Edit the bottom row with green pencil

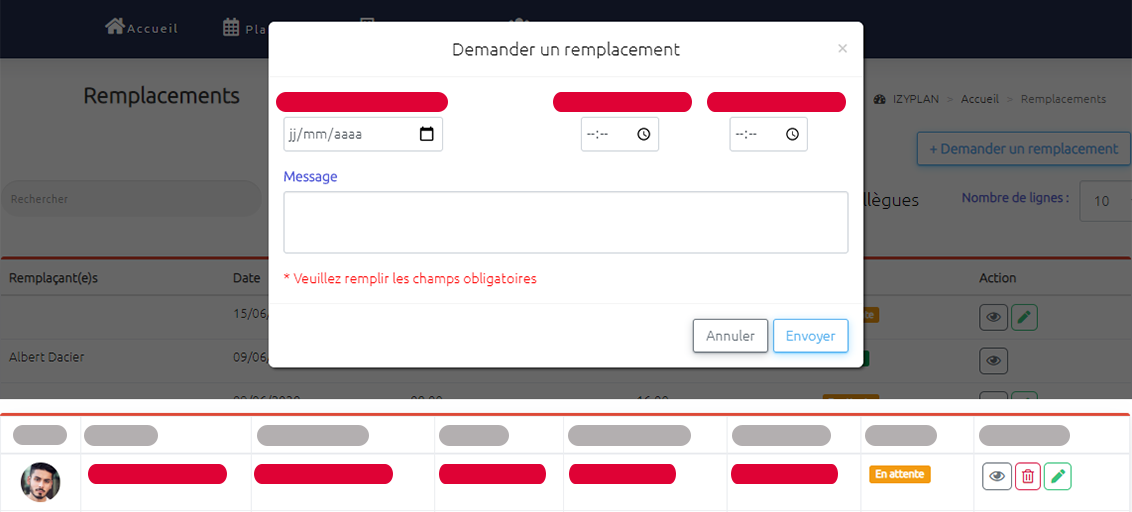(x=1058, y=476)
